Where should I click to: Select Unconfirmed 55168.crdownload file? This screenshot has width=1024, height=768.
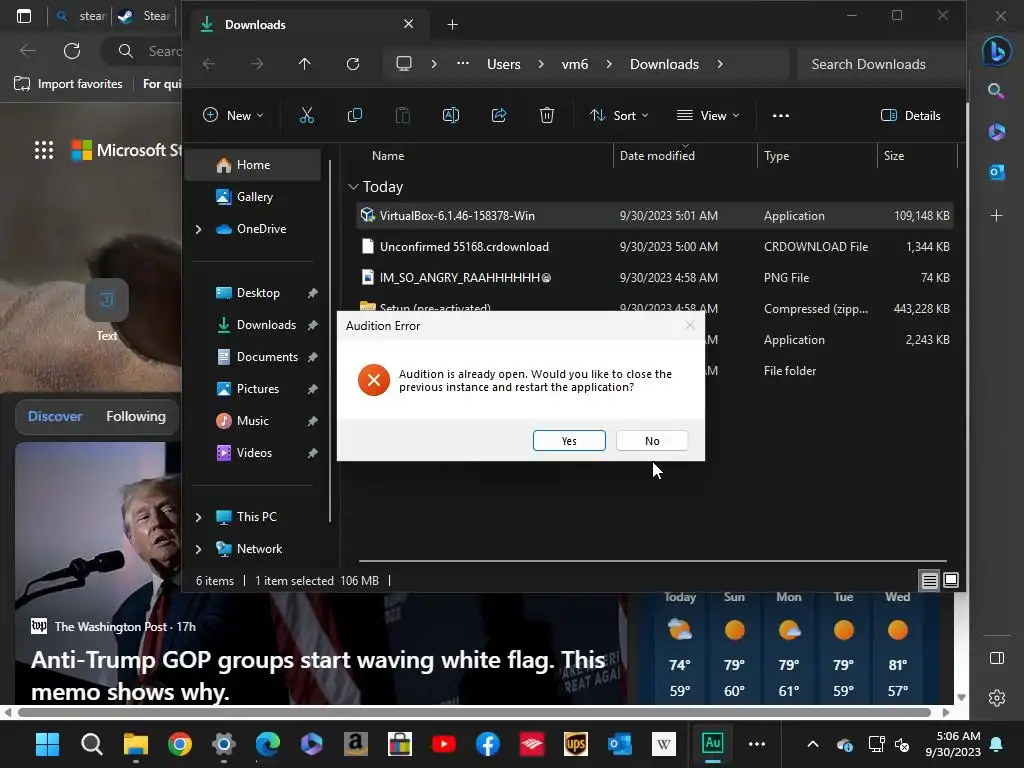(655, 247)
